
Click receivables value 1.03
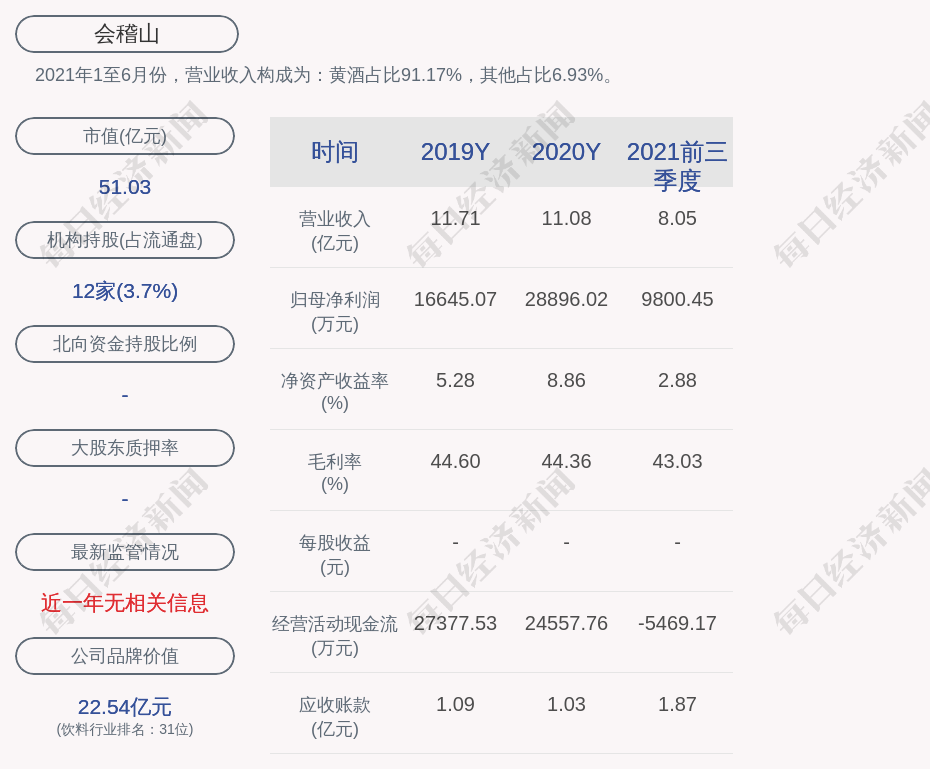(x=566, y=704)
